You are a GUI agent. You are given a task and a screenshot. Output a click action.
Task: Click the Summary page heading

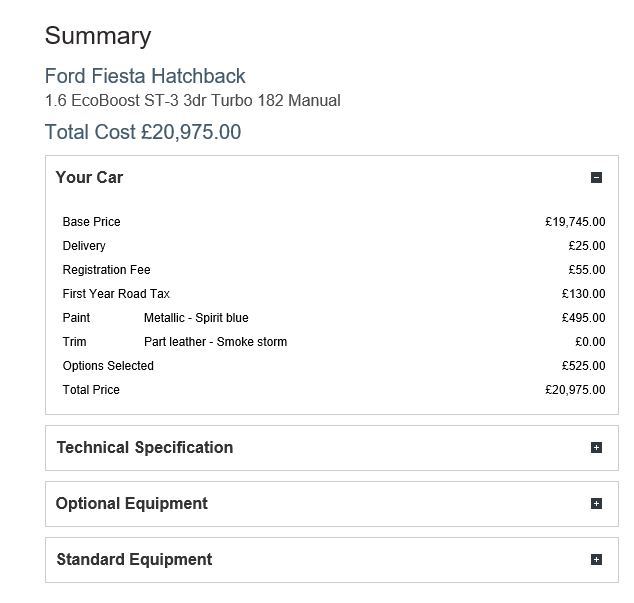98,37
